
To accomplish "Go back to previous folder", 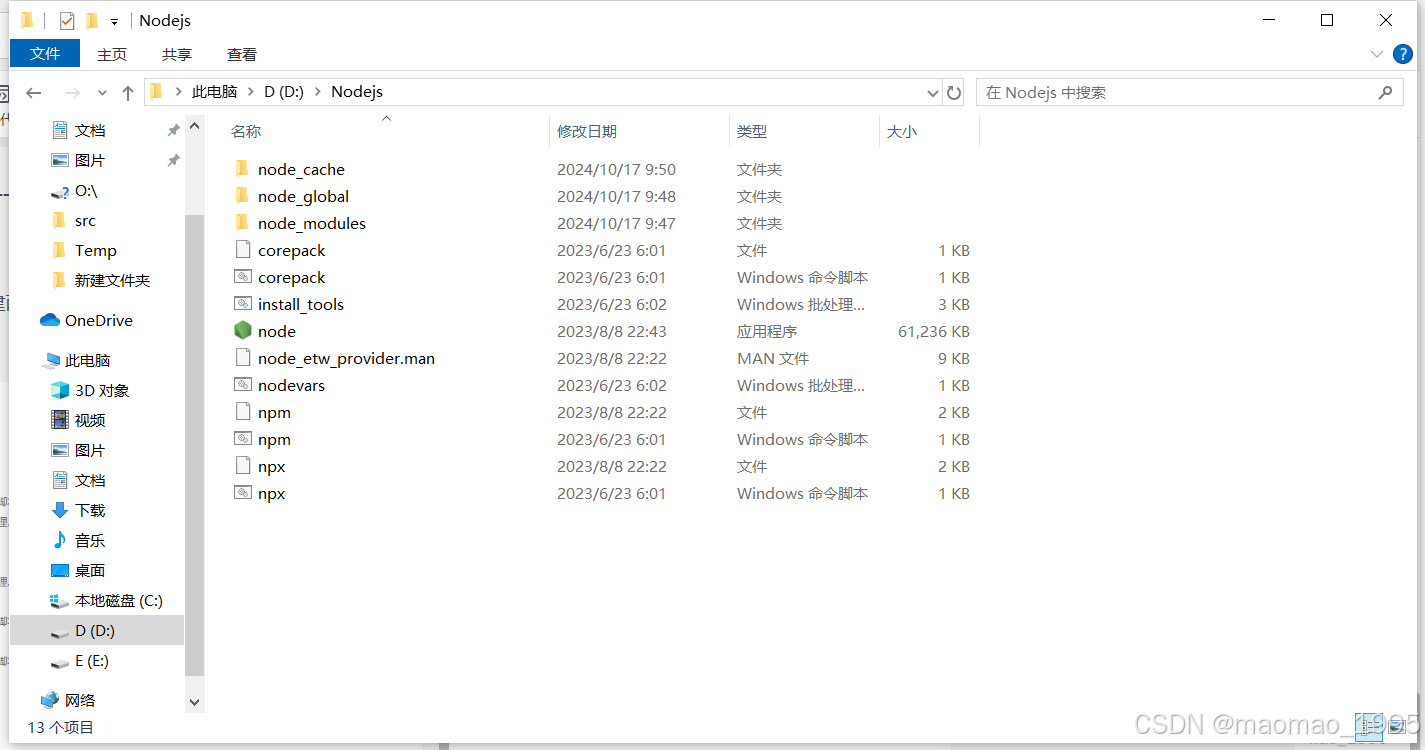I will 34,92.
